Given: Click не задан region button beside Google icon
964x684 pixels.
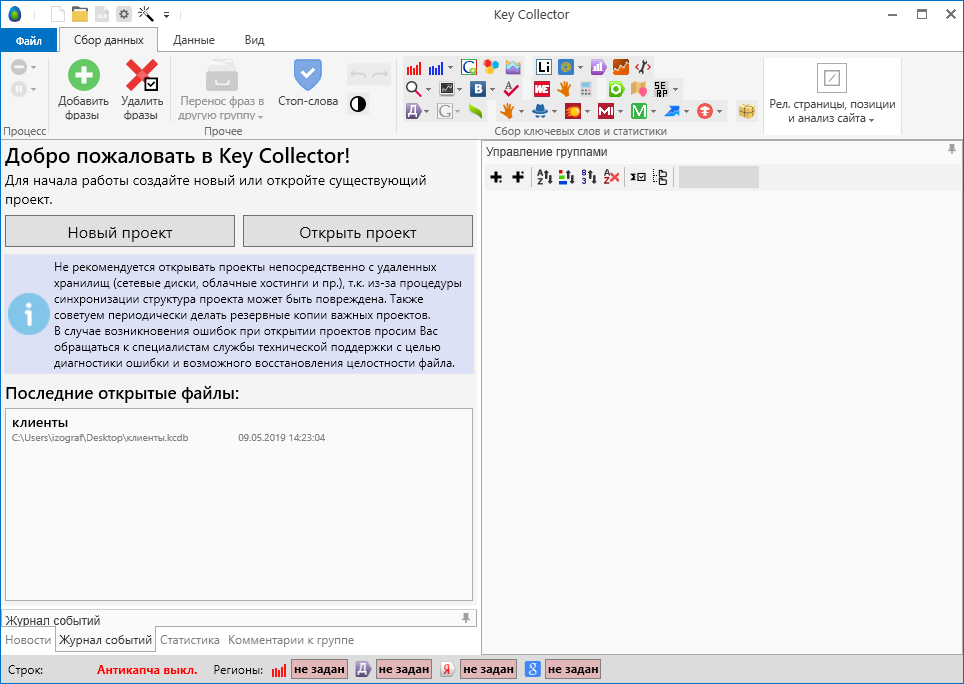Looking at the screenshot, I should (572, 669).
